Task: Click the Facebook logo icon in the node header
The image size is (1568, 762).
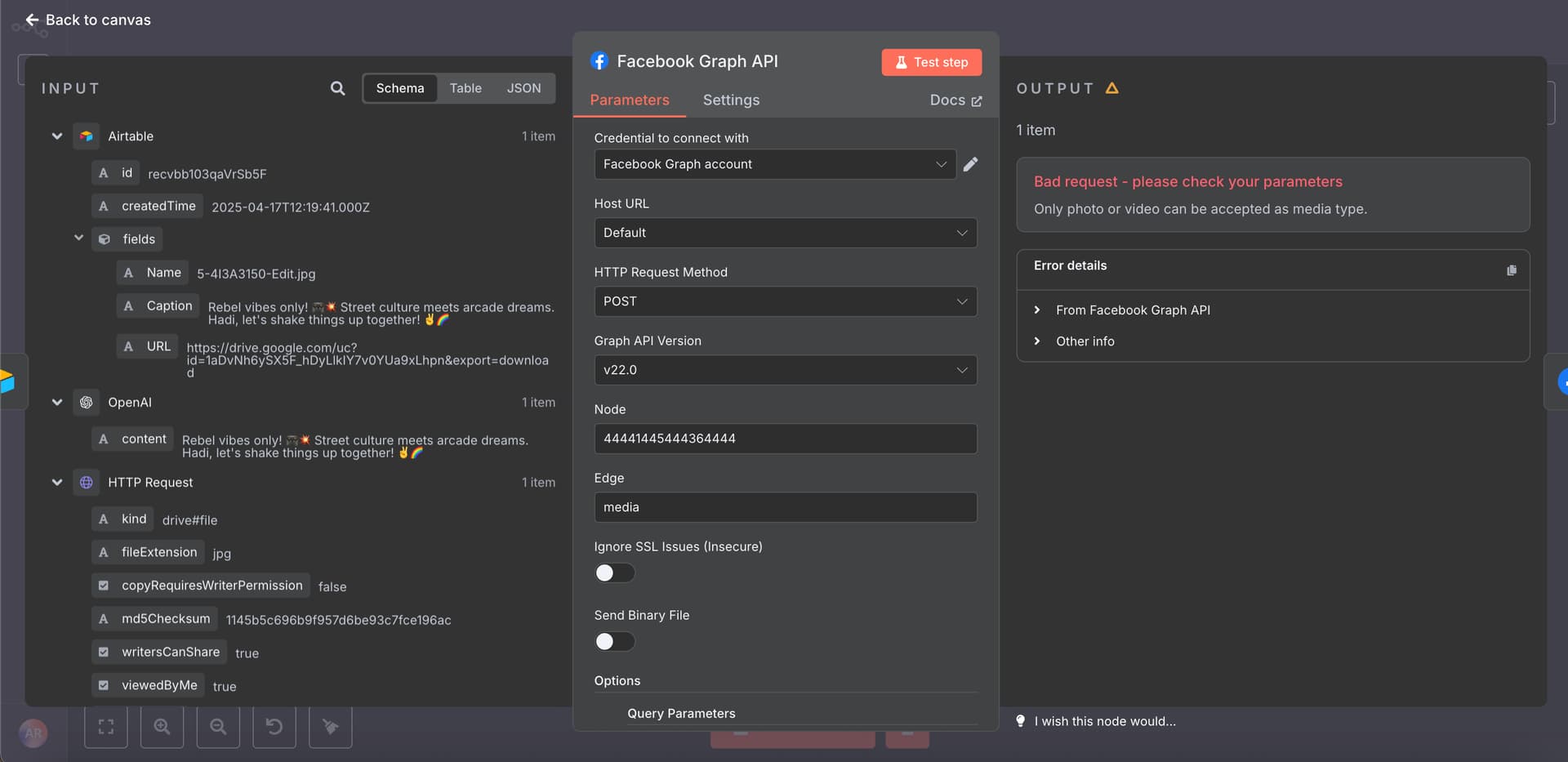Action: (599, 61)
